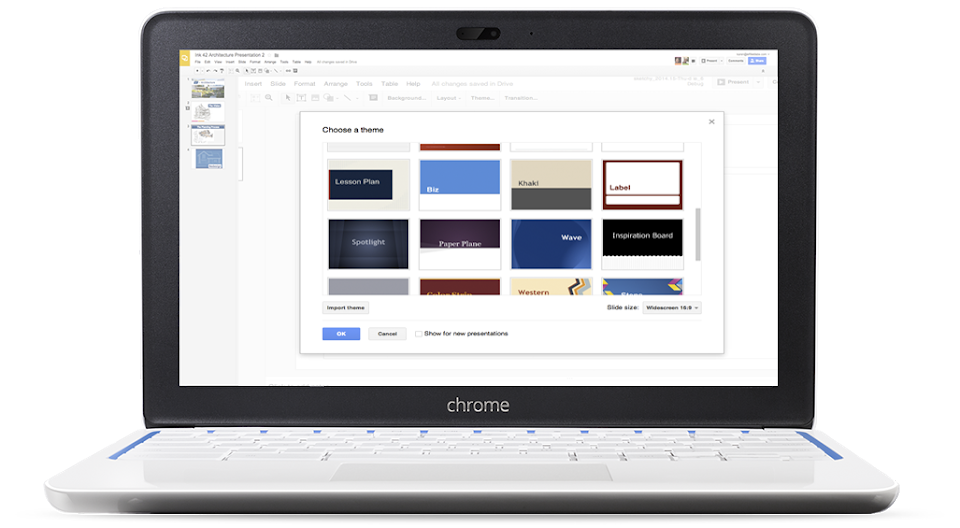Open the Present button dropdown arrow
Viewport: 960px width, 528px height.
(758, 82)
